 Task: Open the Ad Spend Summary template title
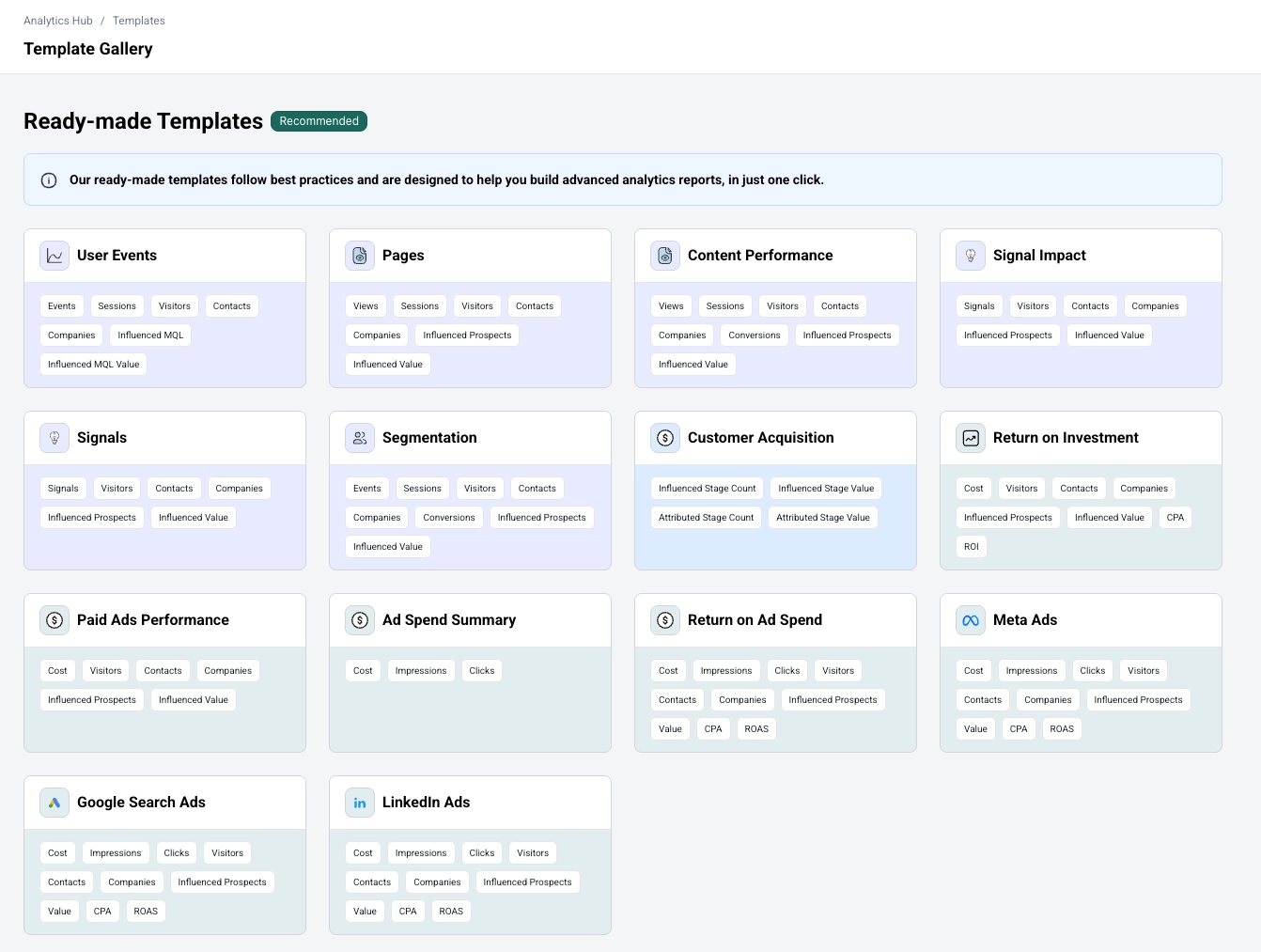tap(449, 620)
